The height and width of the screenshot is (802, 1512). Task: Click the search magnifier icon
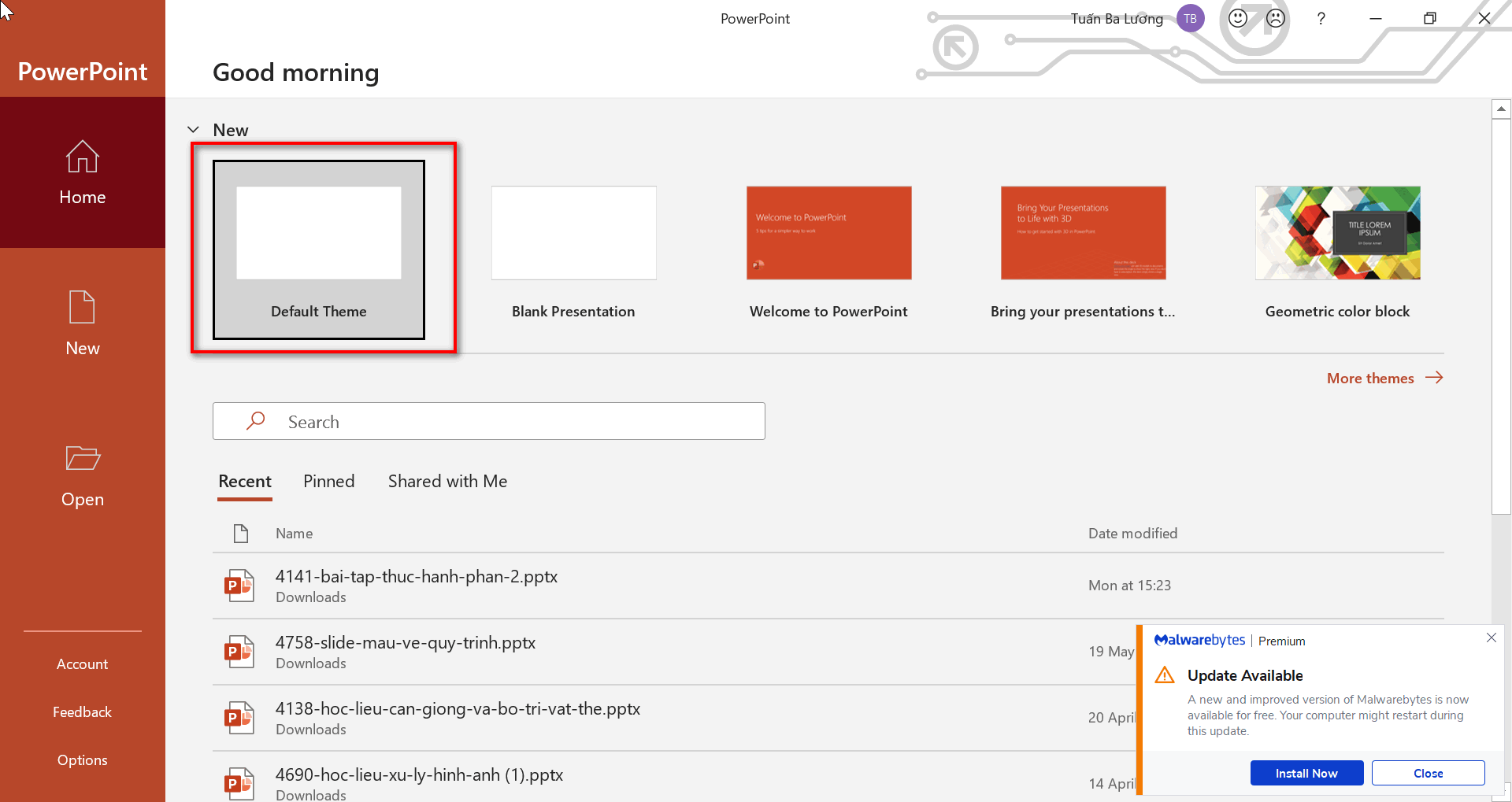click(255, 421)
